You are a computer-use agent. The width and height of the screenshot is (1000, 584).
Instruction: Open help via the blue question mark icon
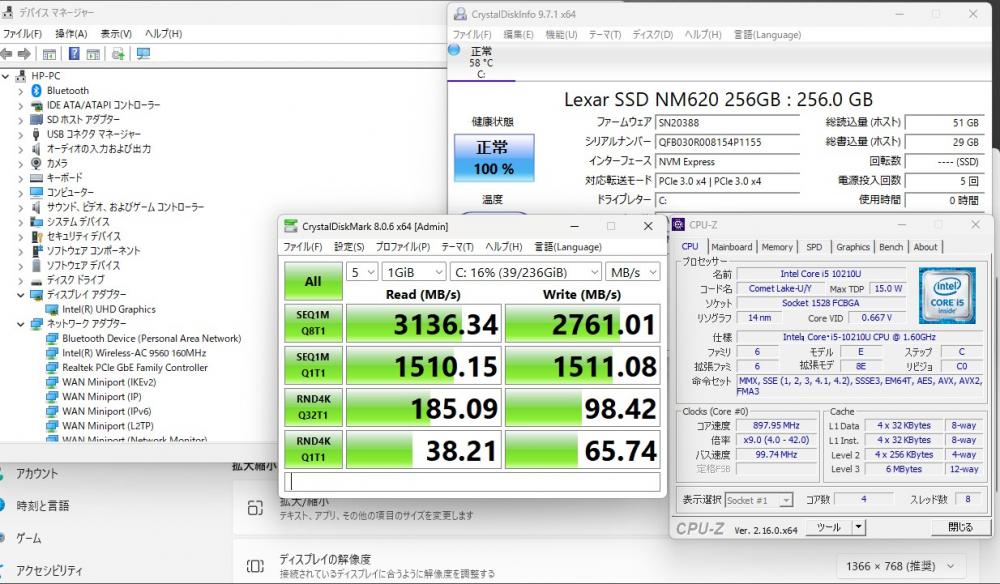tap(74, 54)
